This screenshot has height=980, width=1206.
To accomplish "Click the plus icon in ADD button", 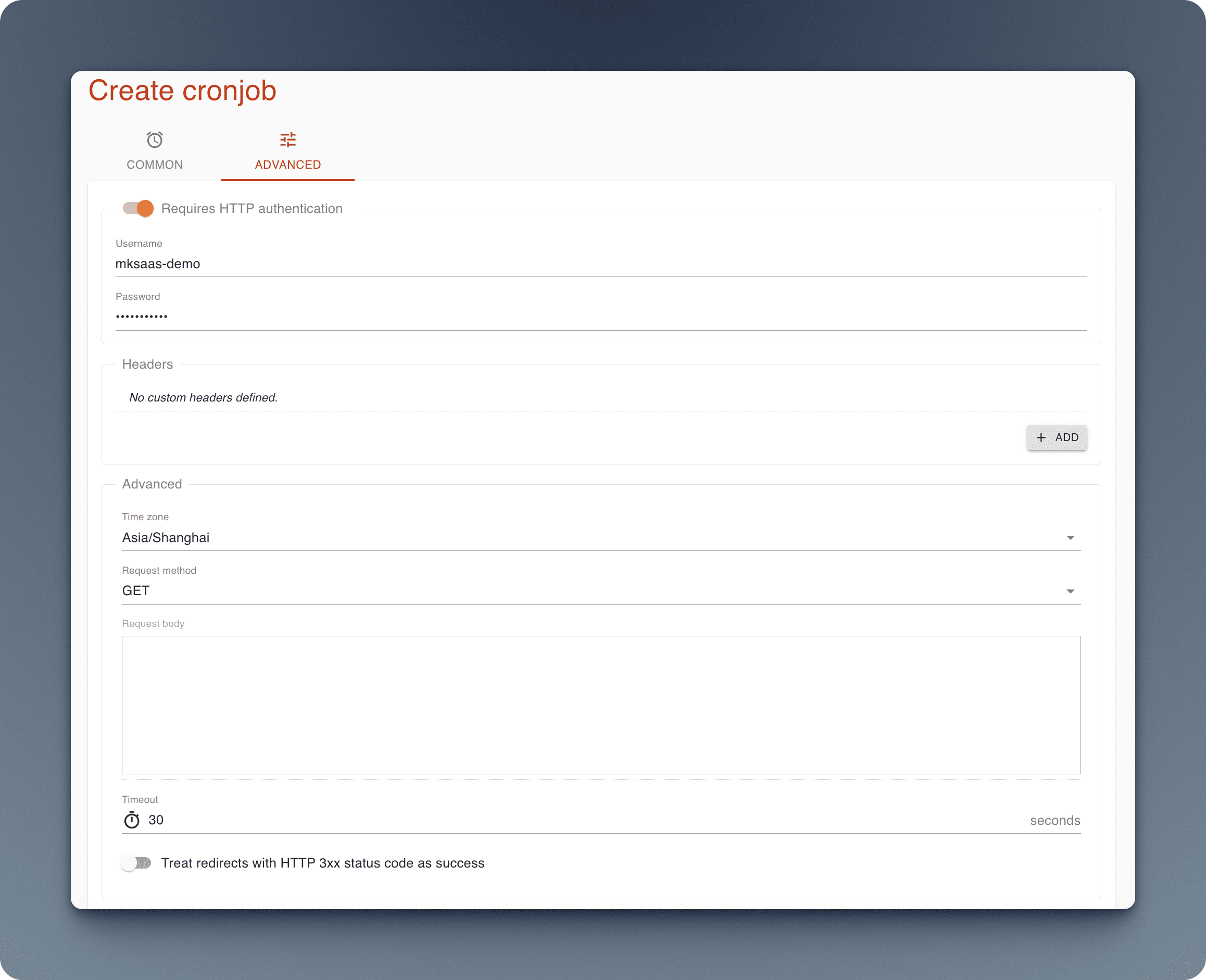I will click(1040, 437).
